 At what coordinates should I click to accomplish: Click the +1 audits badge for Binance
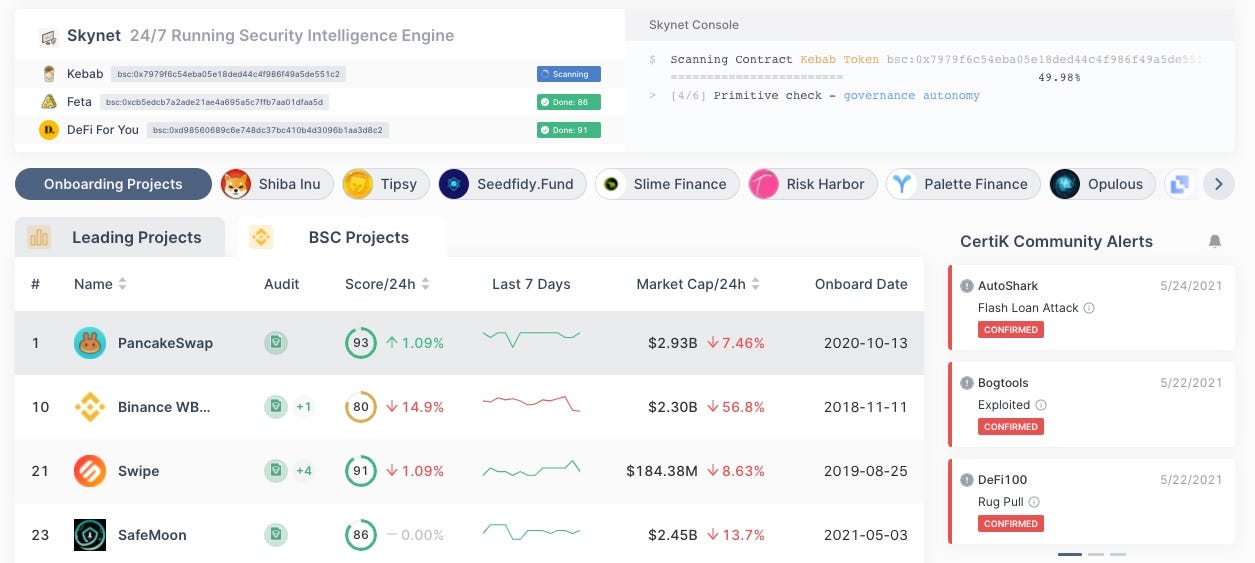coord(304,407)
